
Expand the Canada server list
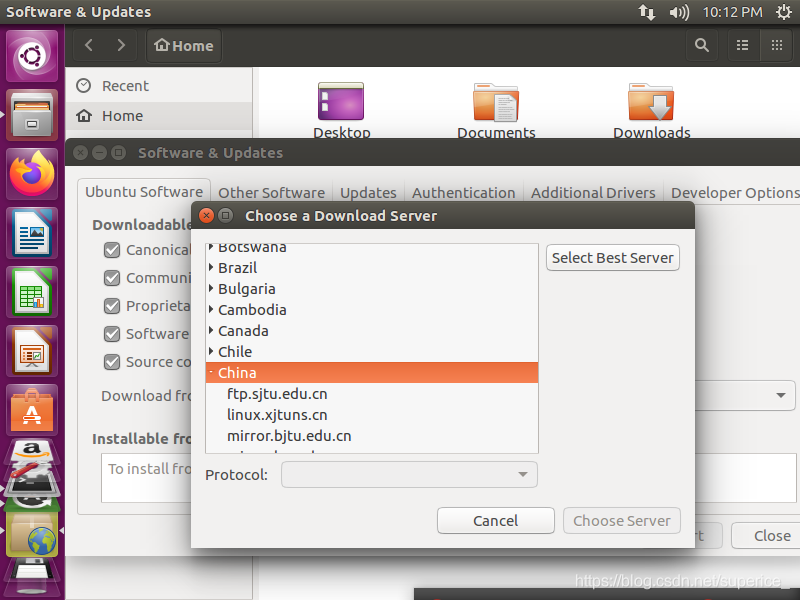pyautogui.click(x=211, y=330)
